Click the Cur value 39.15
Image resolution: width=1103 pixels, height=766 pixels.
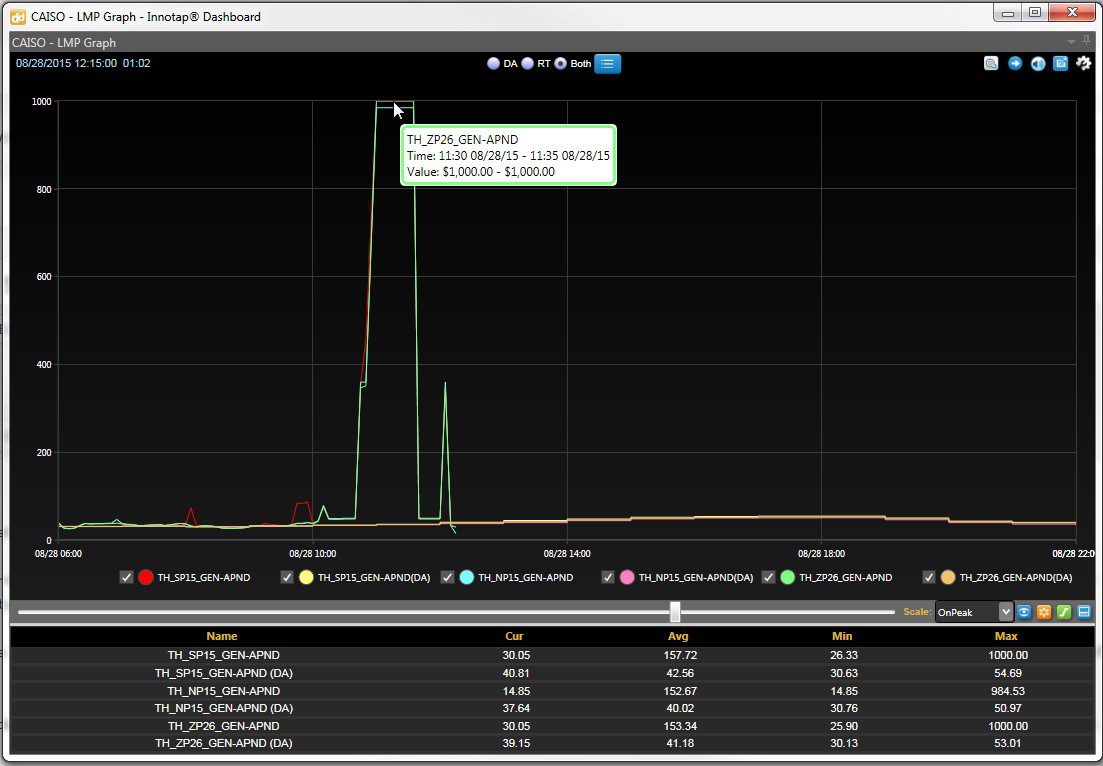tap(517, 743)
